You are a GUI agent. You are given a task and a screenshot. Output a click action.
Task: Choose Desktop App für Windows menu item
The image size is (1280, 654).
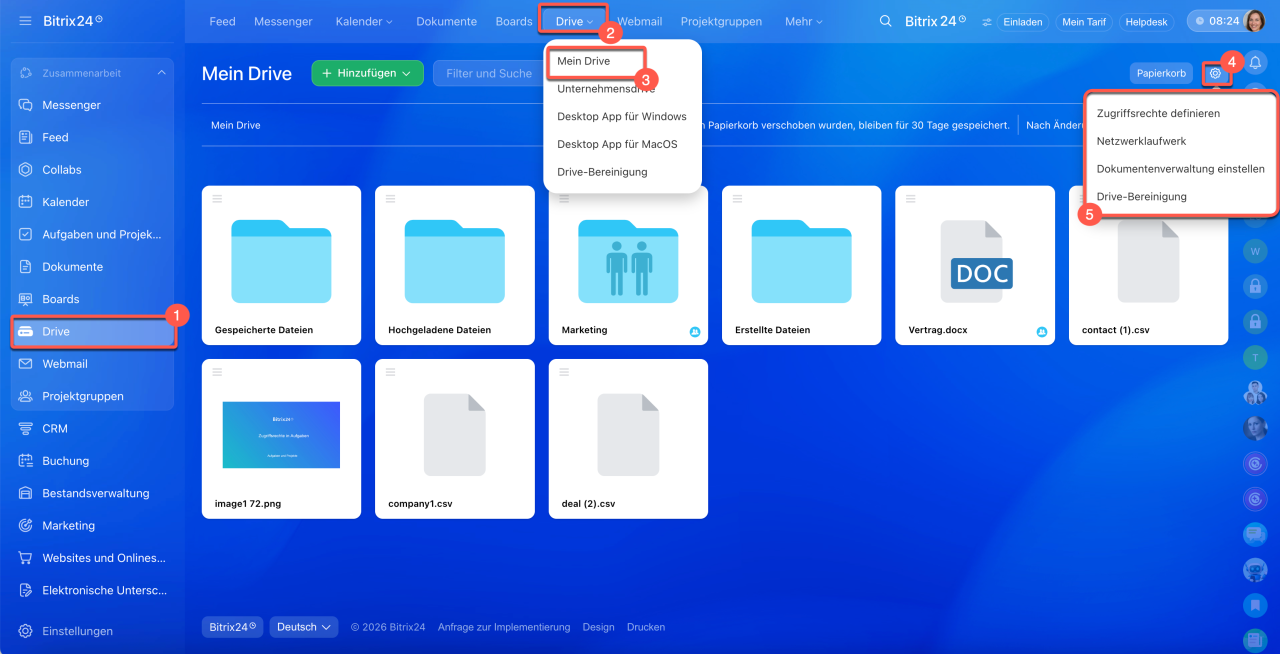tap(622, 116)
